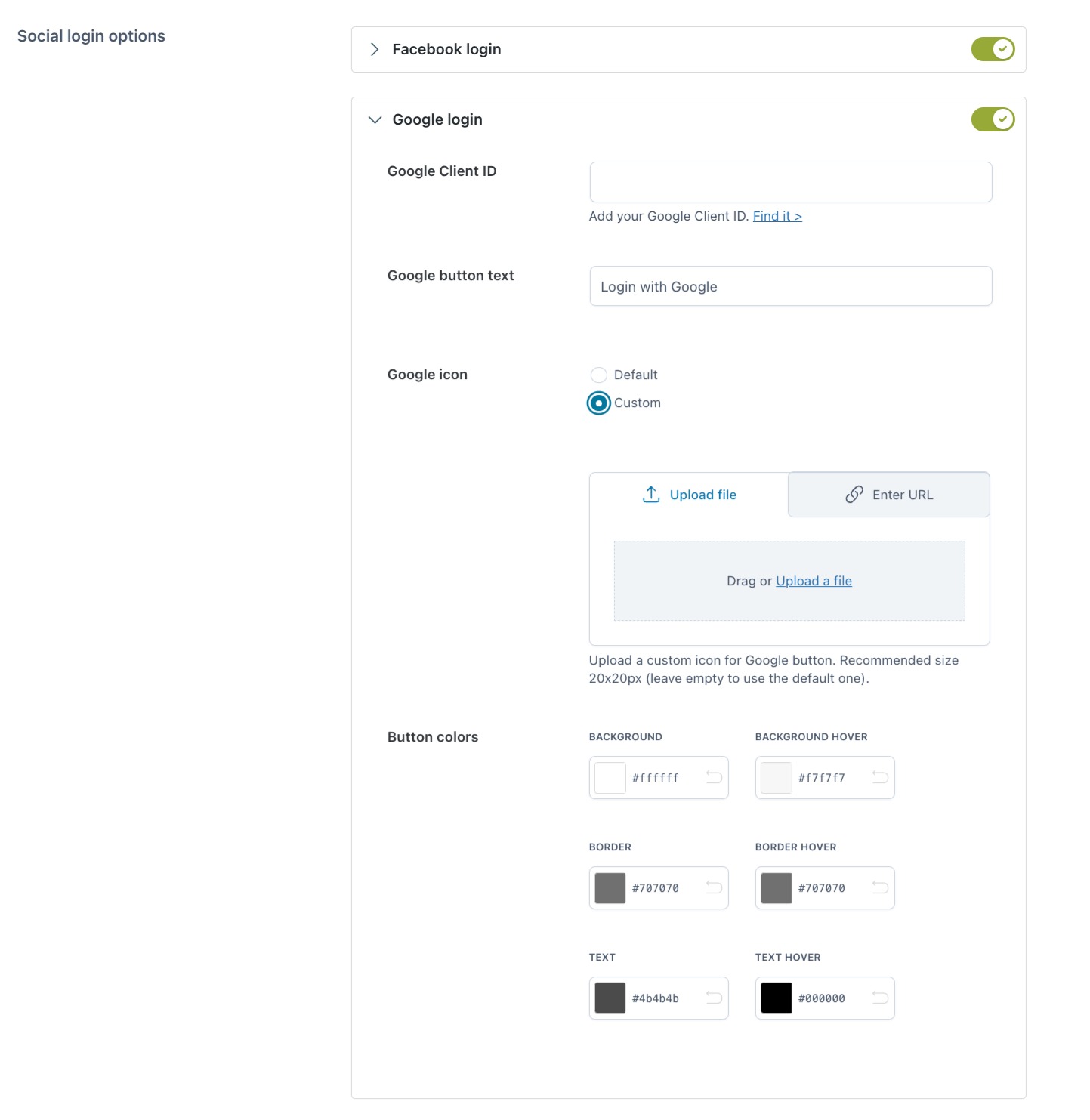
Task: Reset the Background Hover color
Action: (880, 777)
